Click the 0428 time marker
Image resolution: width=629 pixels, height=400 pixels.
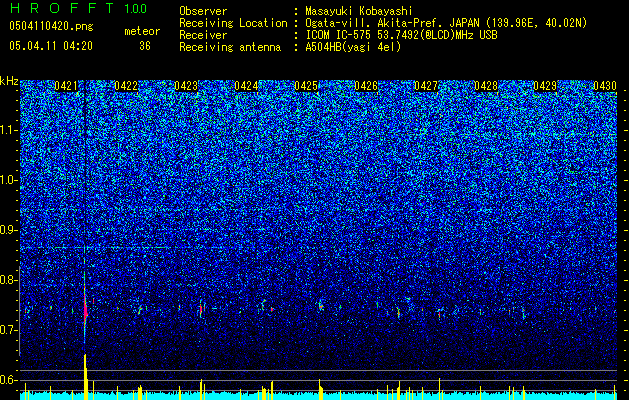486,86
